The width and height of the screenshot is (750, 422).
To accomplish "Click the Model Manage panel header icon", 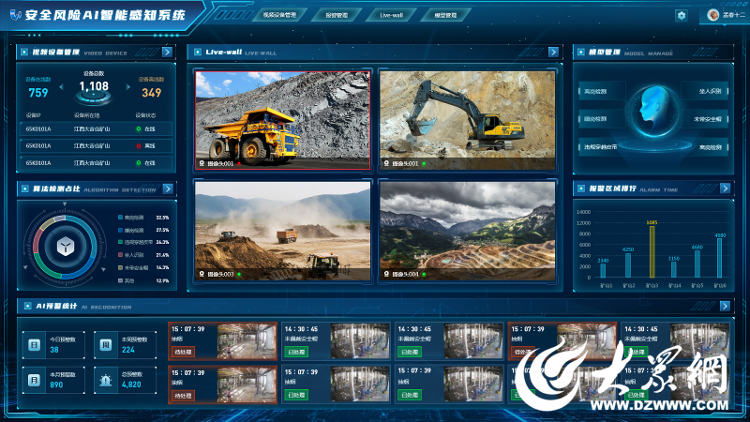I will pyautogui.click(x=581, y=52).
